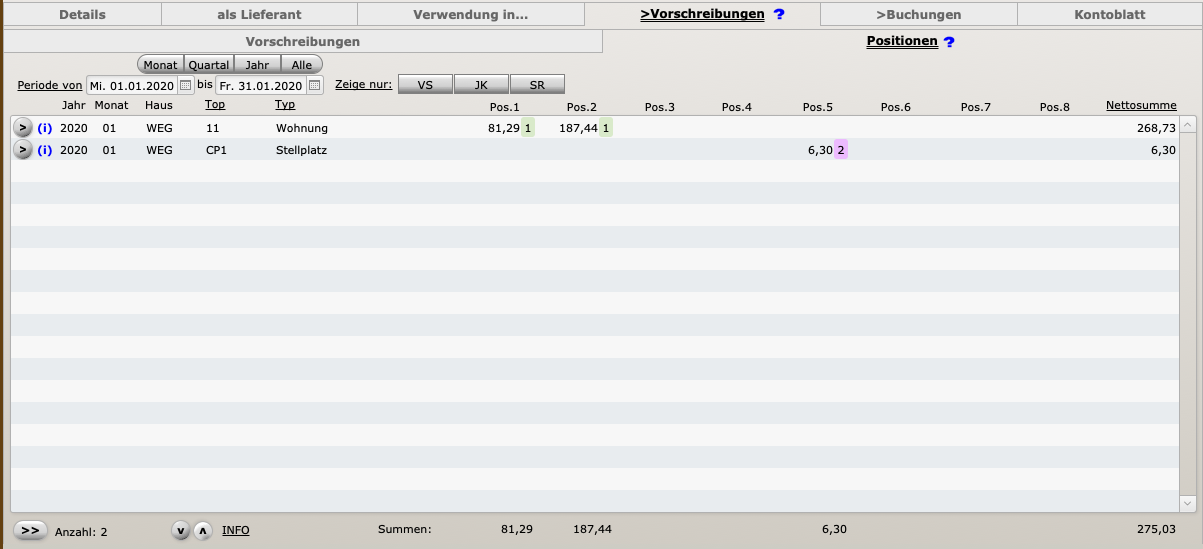
Task: Open info (i) for Wohnung row
Action: coord(44,128)
